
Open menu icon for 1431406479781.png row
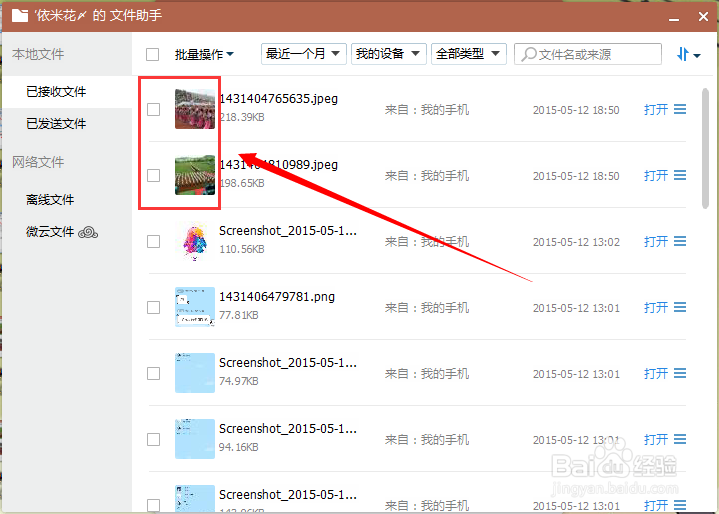click(x=680, y=308)
